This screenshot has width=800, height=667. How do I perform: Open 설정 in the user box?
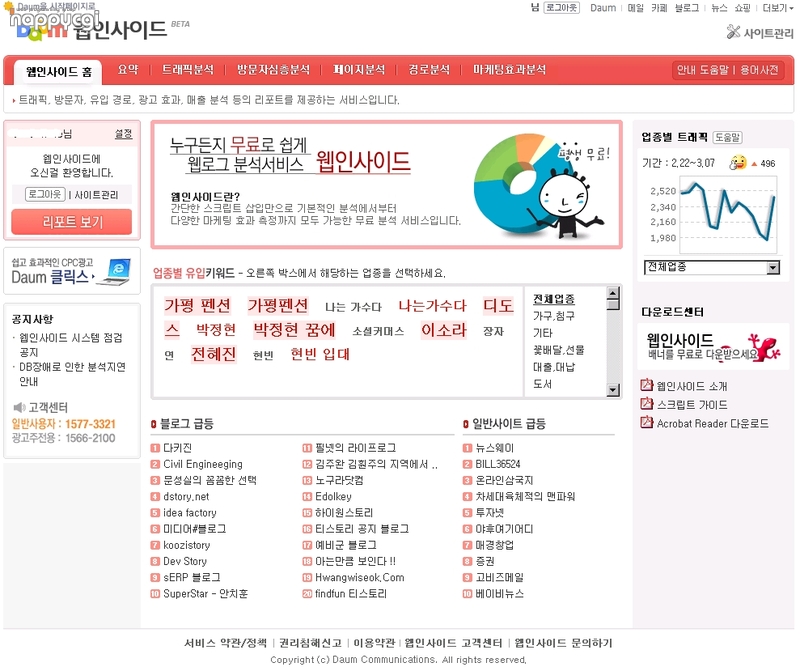click(123, 134)
